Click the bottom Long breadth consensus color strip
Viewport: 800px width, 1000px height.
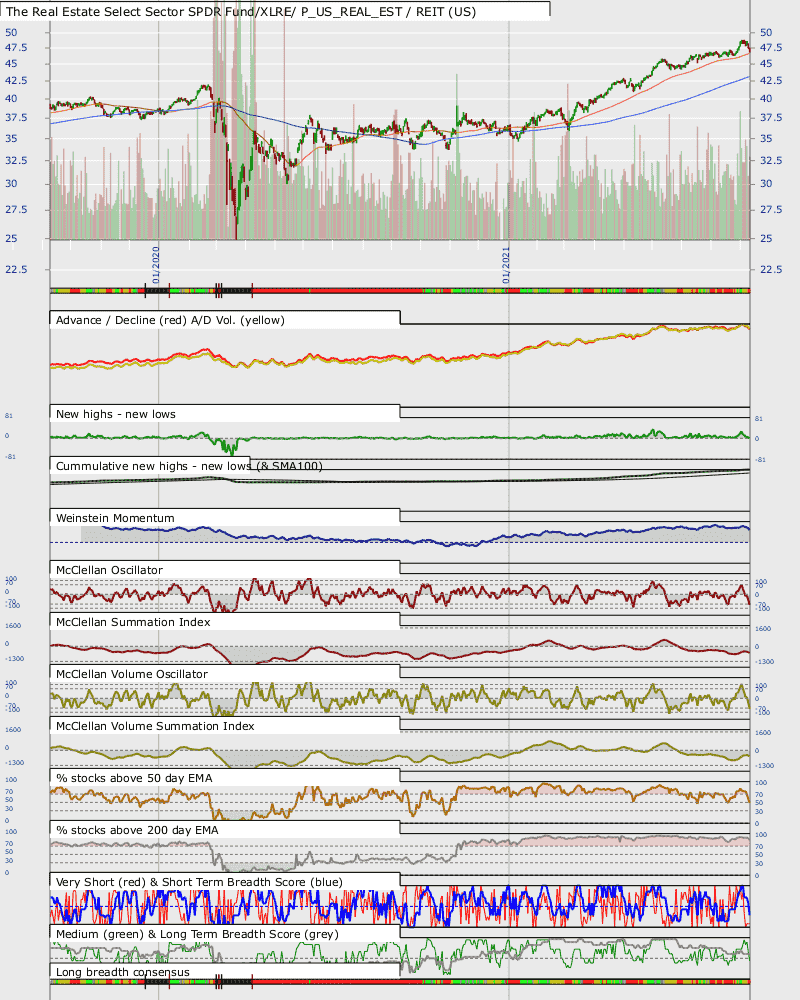pos(400,982)
